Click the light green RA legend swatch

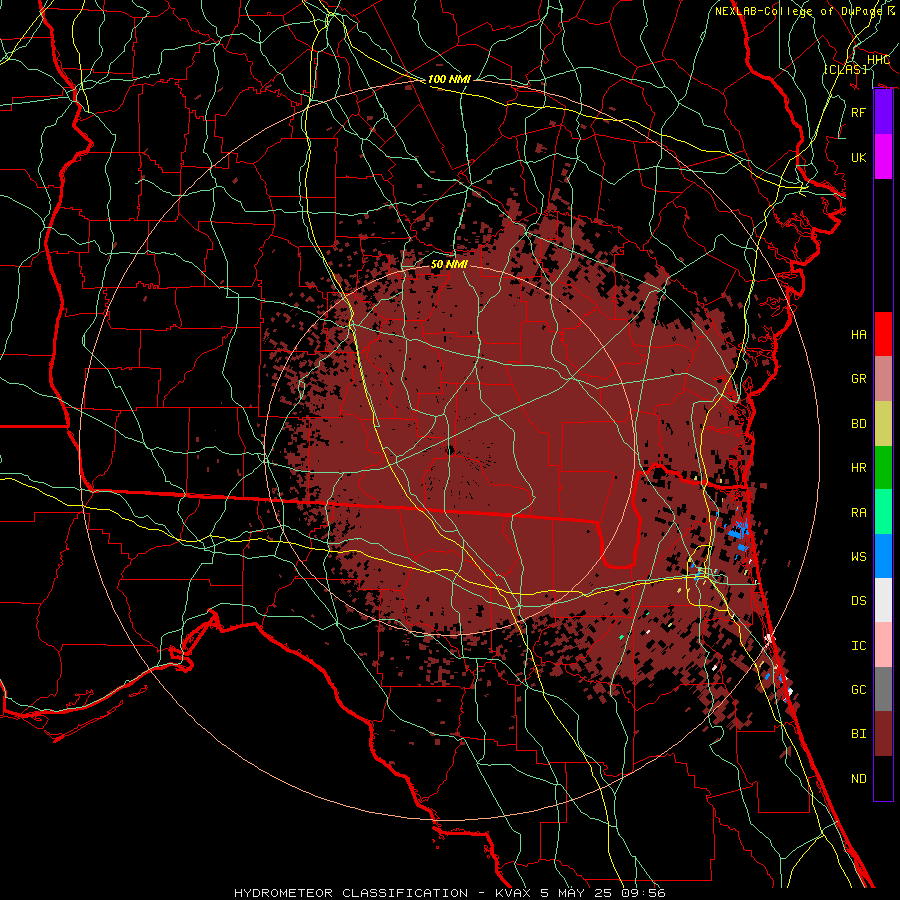[883, 512]
